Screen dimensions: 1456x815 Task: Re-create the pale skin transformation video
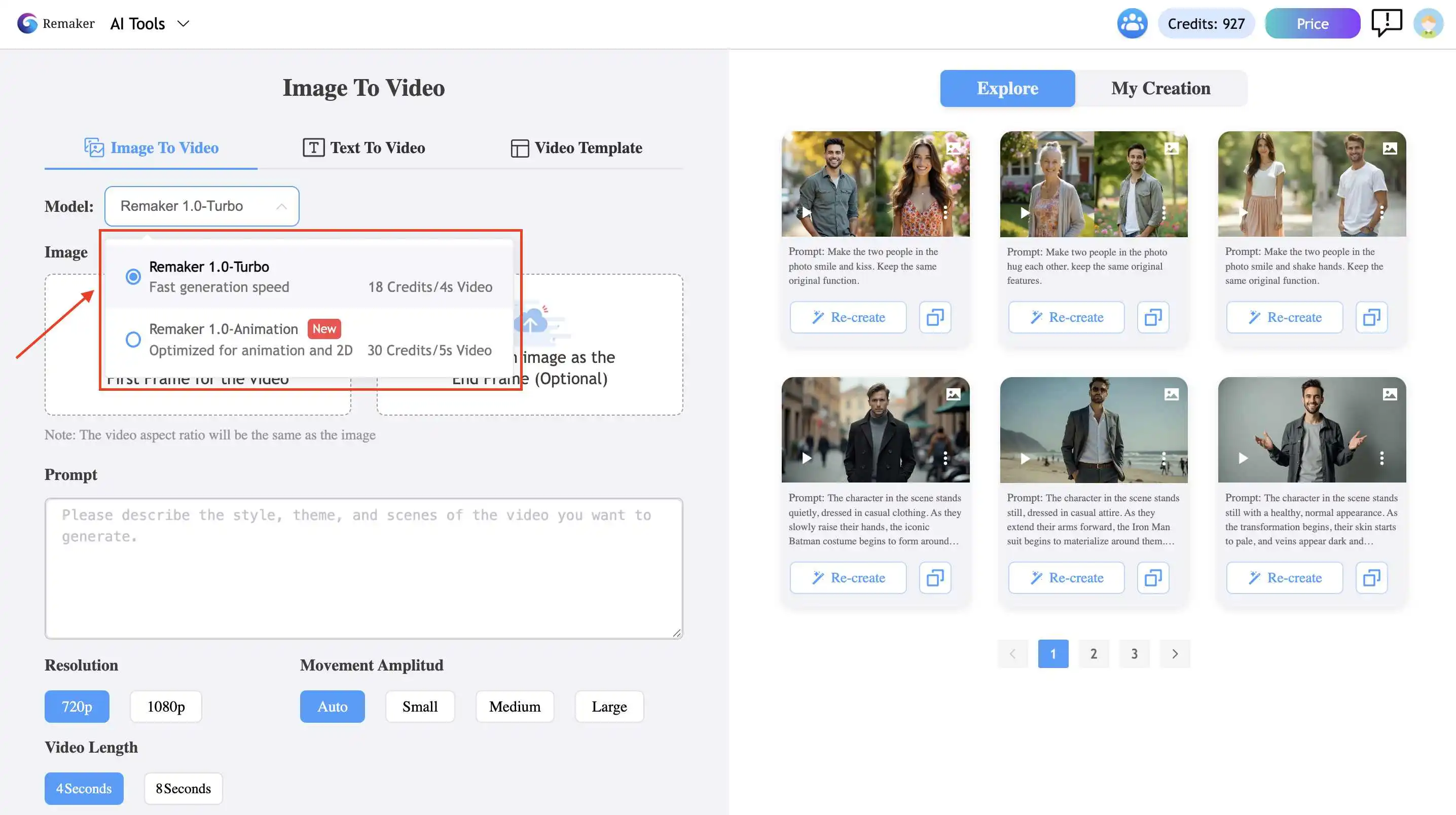[x=1284, y=578]
